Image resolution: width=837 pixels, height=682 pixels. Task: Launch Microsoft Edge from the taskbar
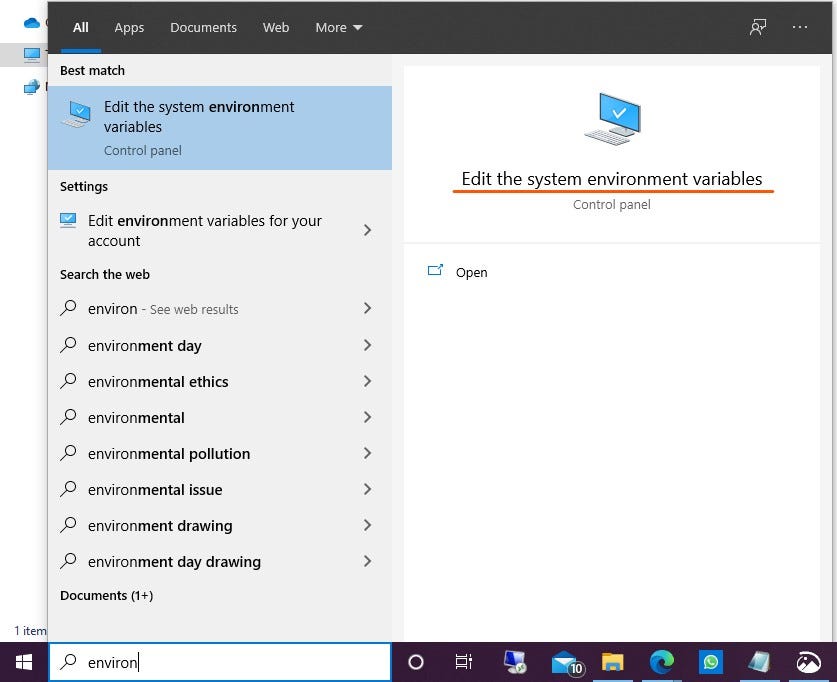point(661,662)
